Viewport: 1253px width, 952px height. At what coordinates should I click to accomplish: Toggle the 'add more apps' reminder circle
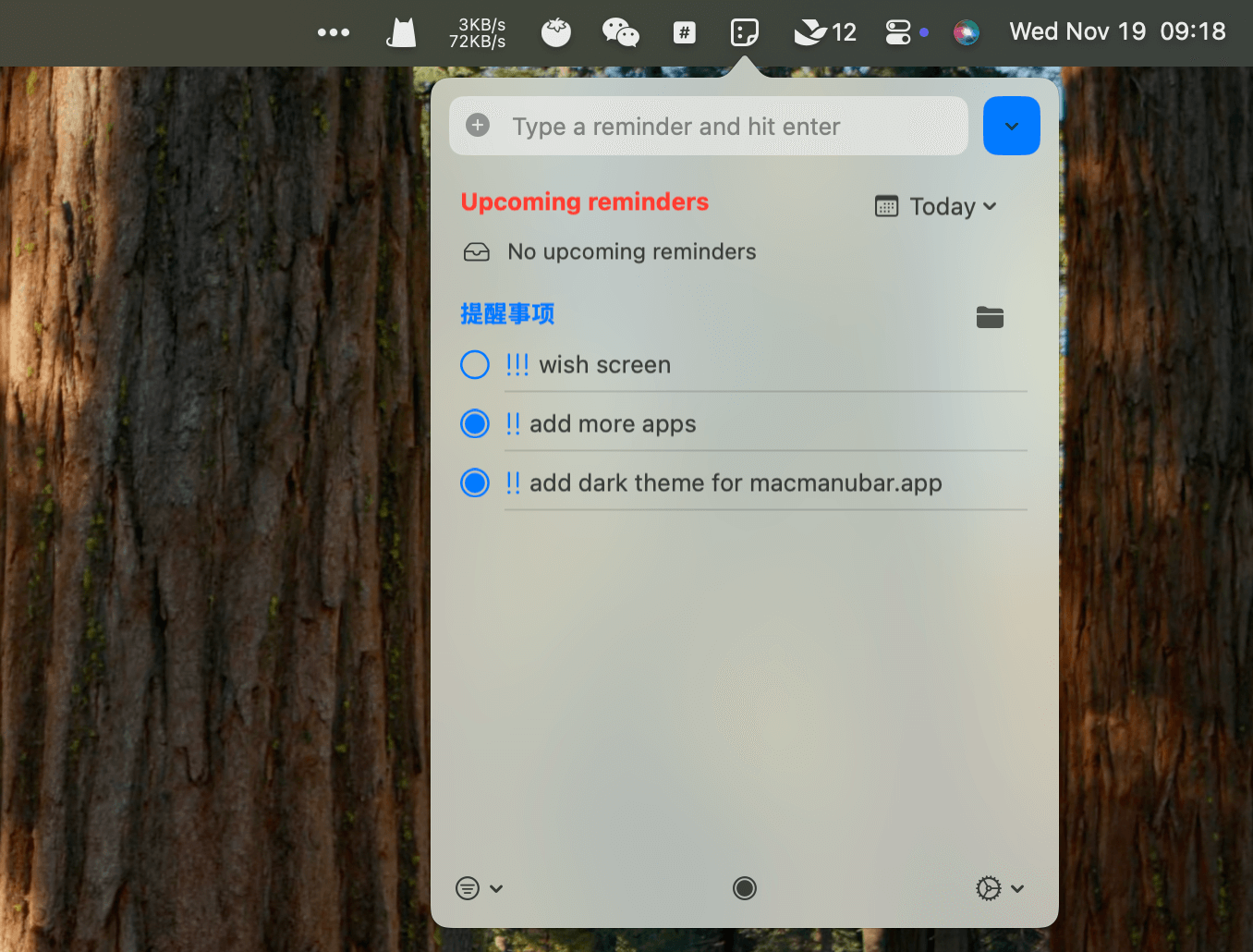click(475, 424)
